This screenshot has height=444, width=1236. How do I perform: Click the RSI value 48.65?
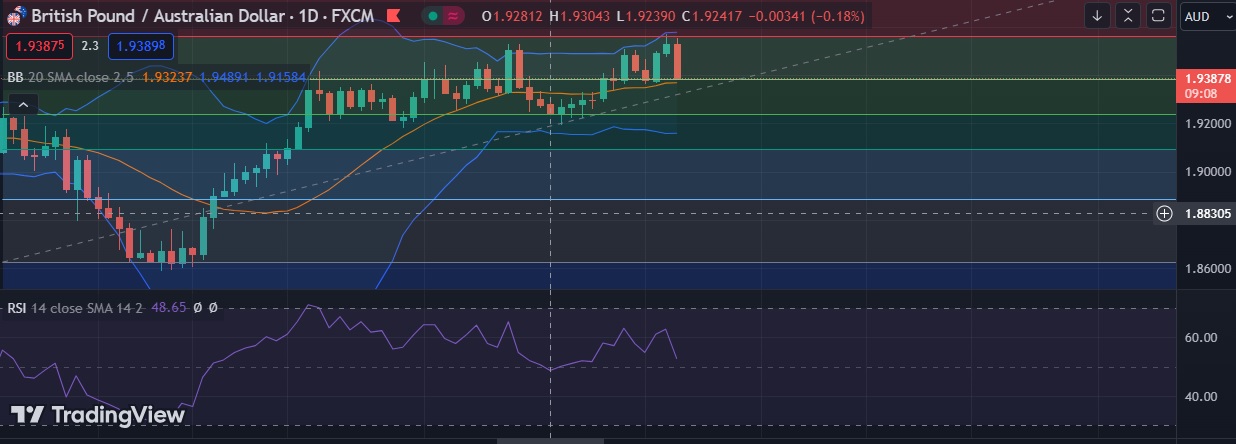tap(168, 308)
